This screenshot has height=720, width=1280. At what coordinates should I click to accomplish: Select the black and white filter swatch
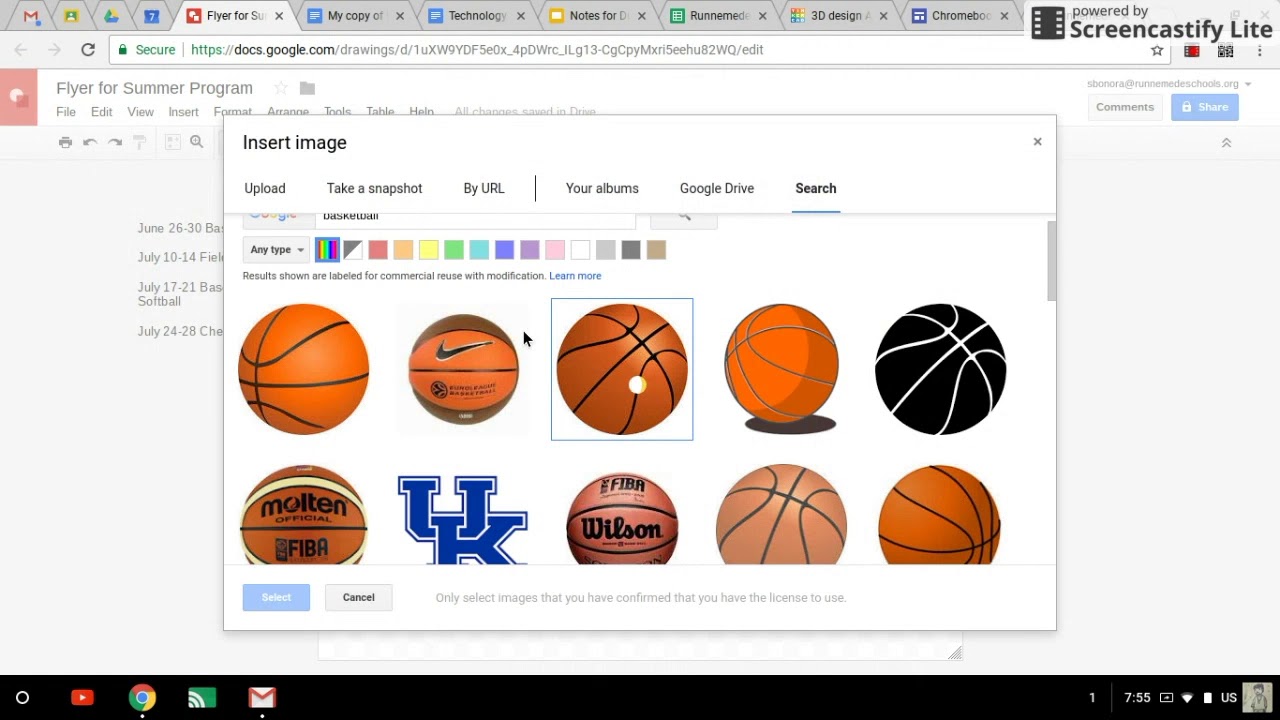click(353, 250)
